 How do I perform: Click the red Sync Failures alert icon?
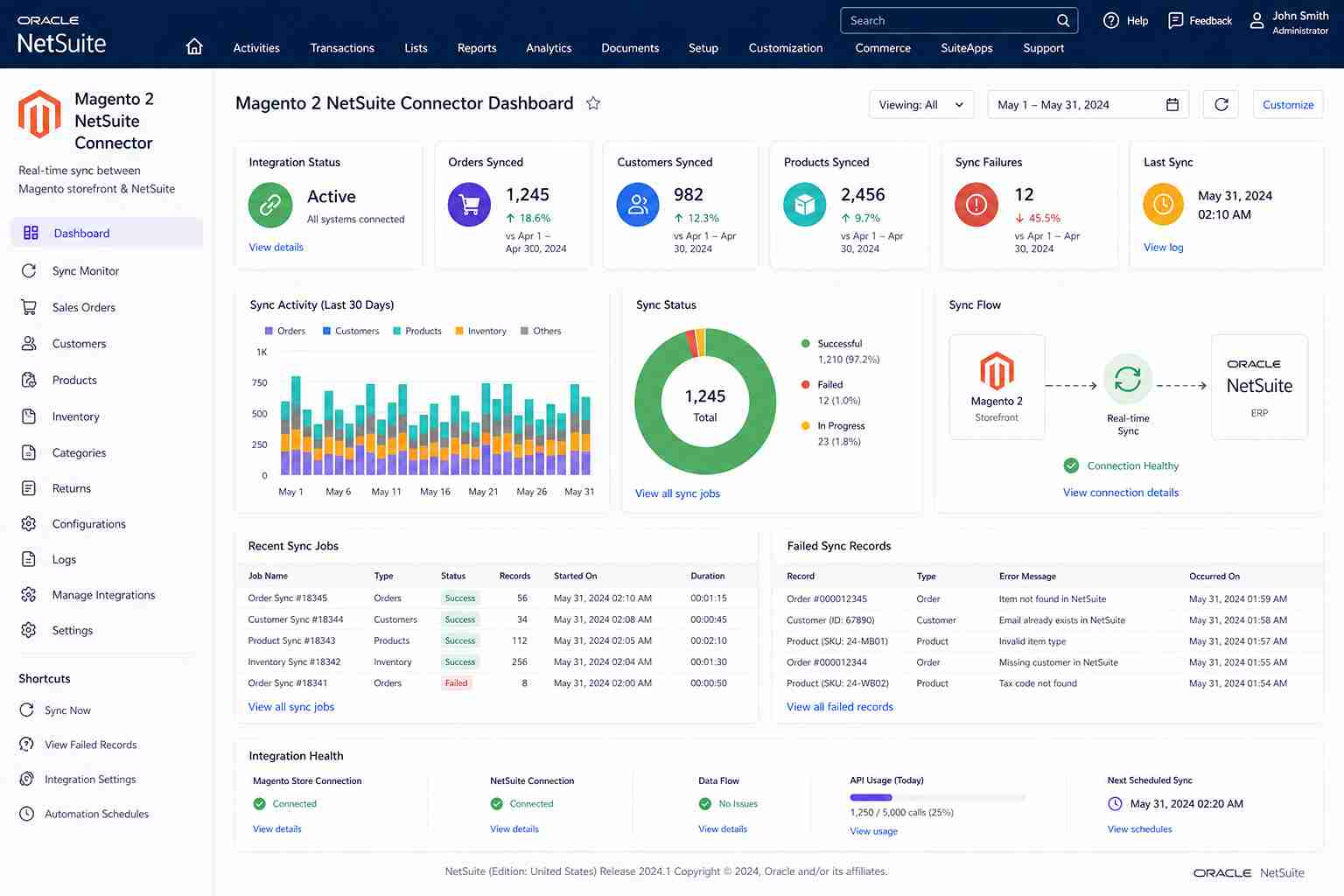[976, 204]
